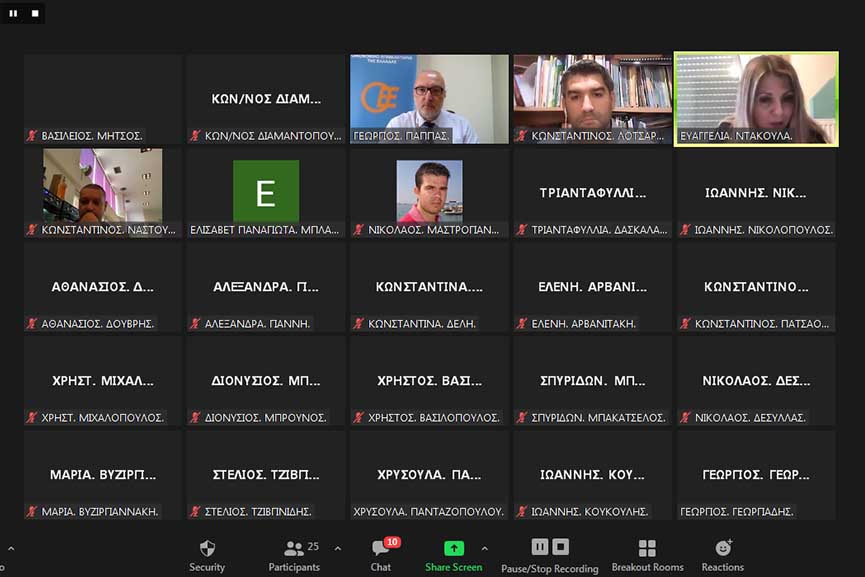Click the ΙΩΑΝΝΗΣ. ΚΟΥ... large name
This screenshot has height=577, width=865.
pyautogui.click(x=592, y=475)
